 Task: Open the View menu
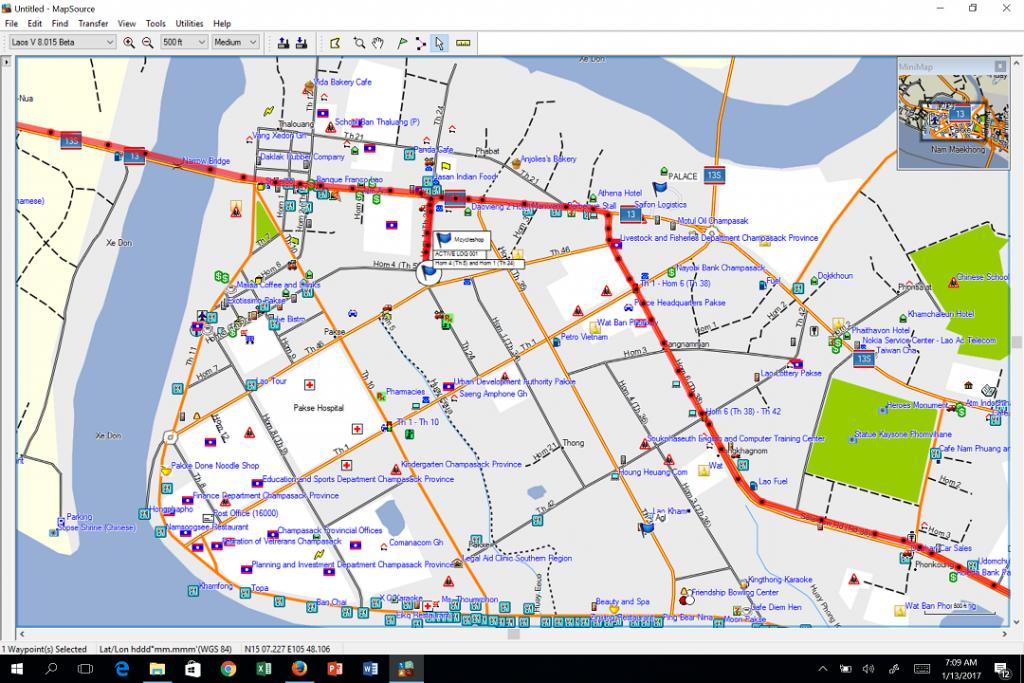tap(126, 24)
